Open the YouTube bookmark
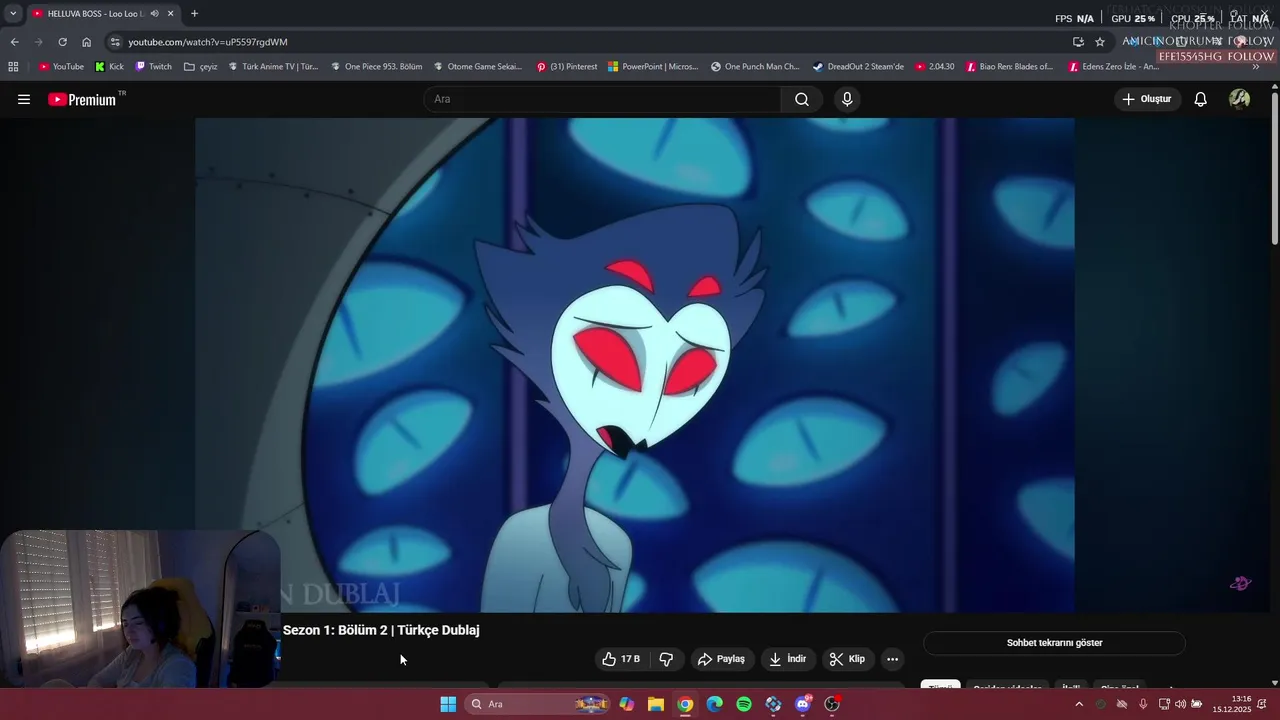The height and width of the screenshot is (720, 1280). coord(61,67)
